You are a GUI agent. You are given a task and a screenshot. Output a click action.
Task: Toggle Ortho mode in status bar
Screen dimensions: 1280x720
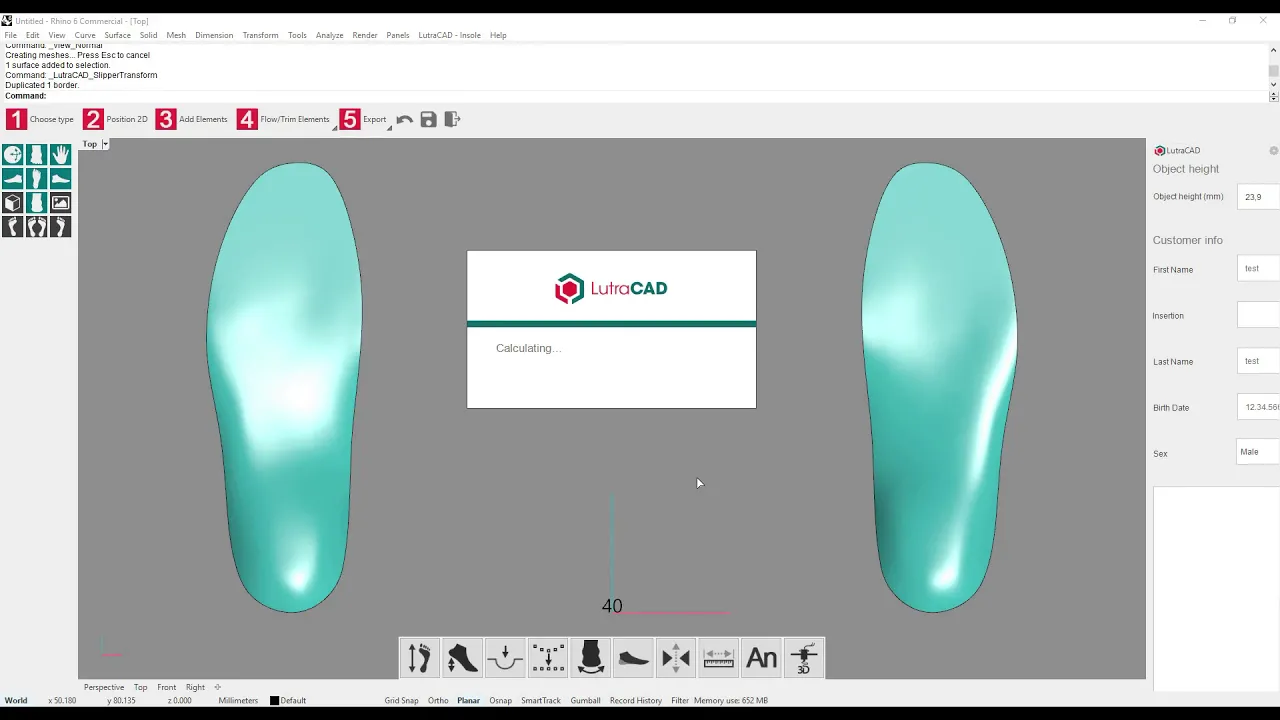[438, 700]
